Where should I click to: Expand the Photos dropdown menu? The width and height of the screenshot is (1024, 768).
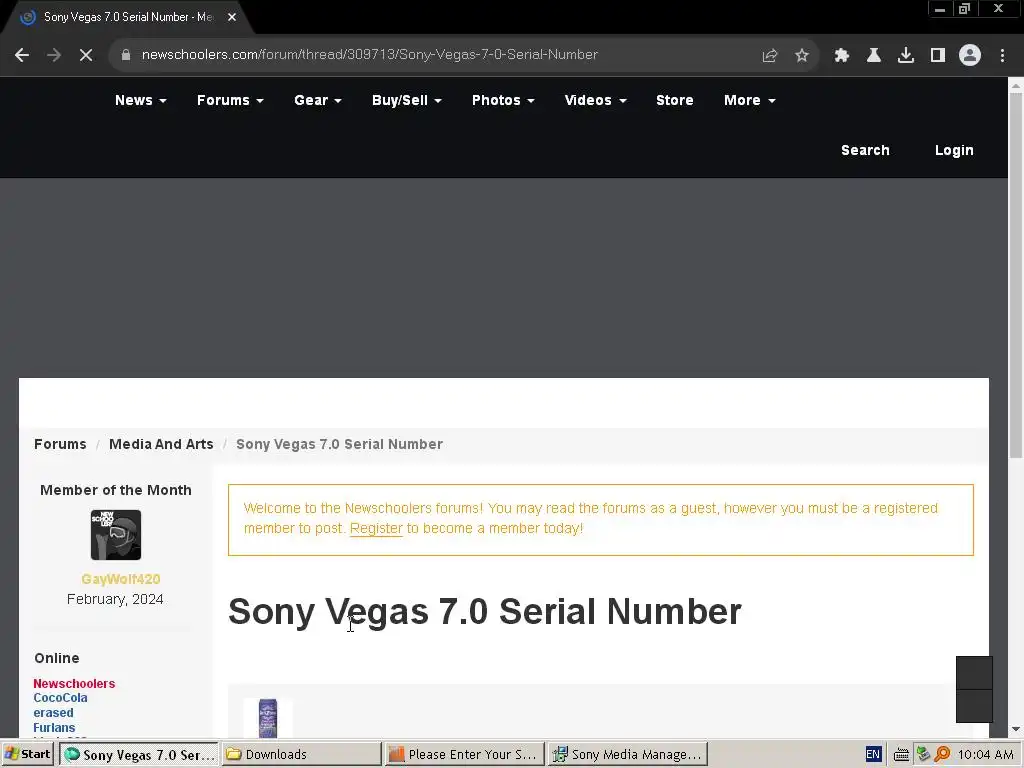[503, 101]
